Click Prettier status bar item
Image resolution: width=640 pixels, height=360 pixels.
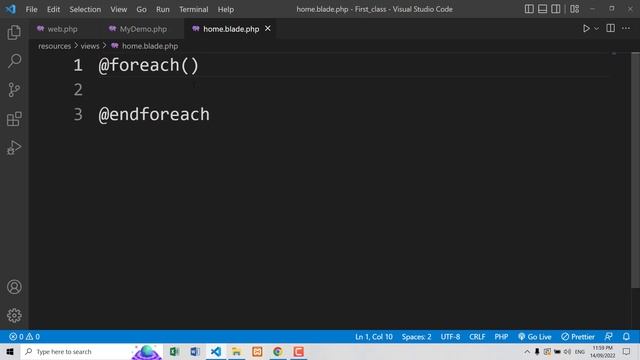coord(578,337)
